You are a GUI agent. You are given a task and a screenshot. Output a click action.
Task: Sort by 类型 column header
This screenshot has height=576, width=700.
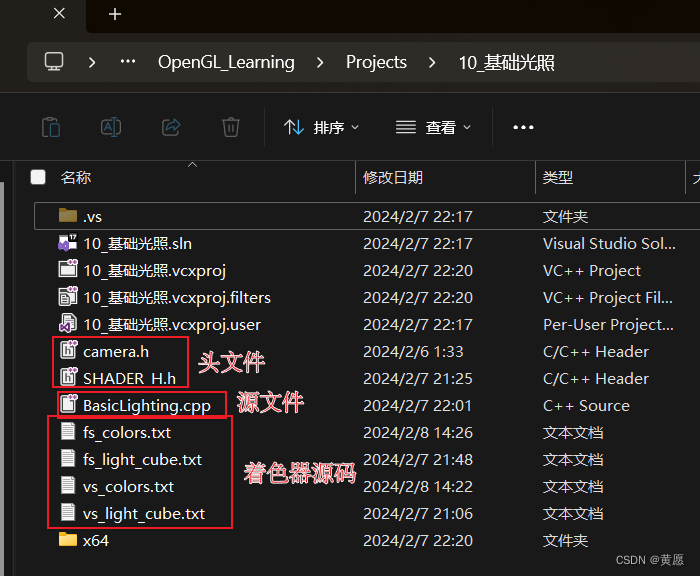[x=558, y=178]
